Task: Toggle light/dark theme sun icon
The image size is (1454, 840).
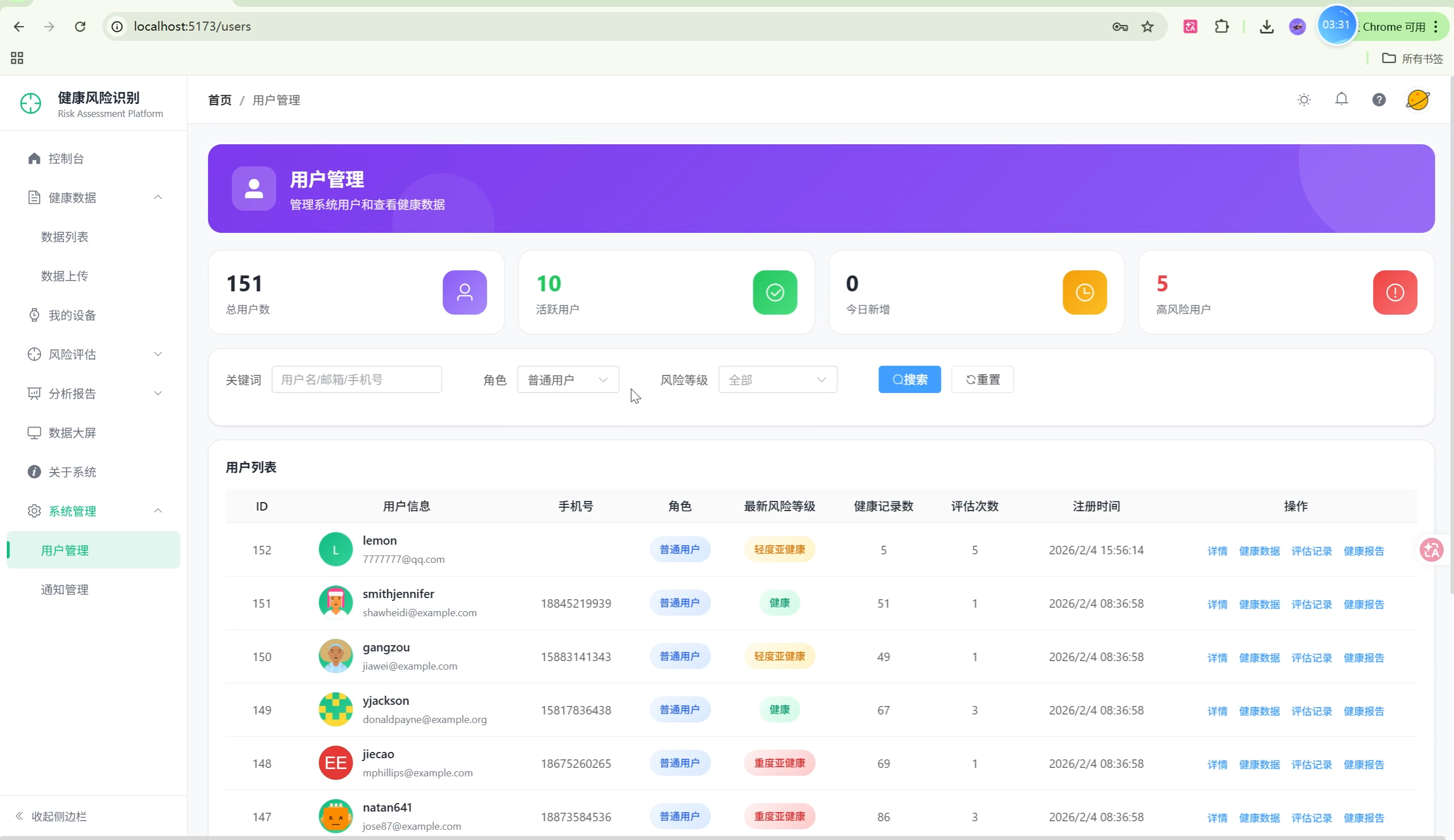Action: [x=1303, y=100]
